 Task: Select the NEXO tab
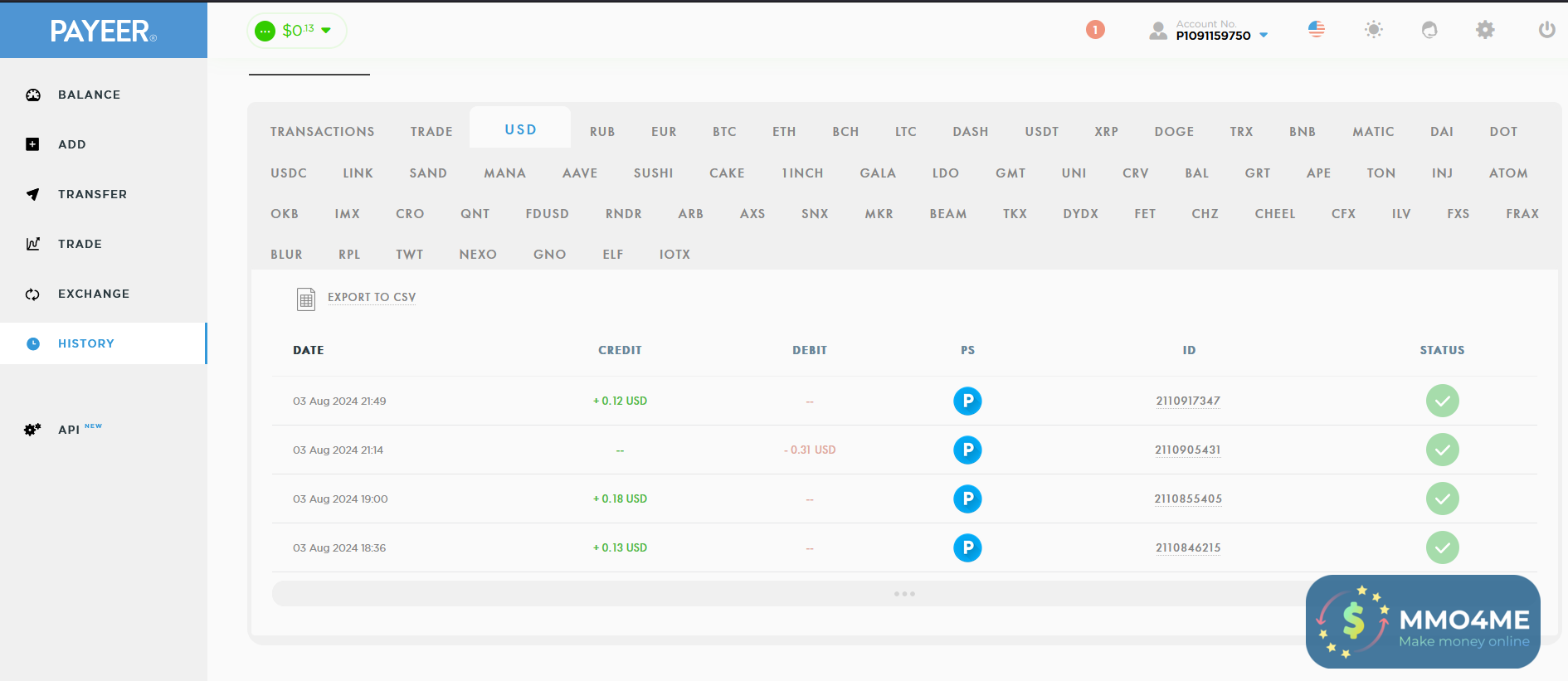click(x=478, y=255)
